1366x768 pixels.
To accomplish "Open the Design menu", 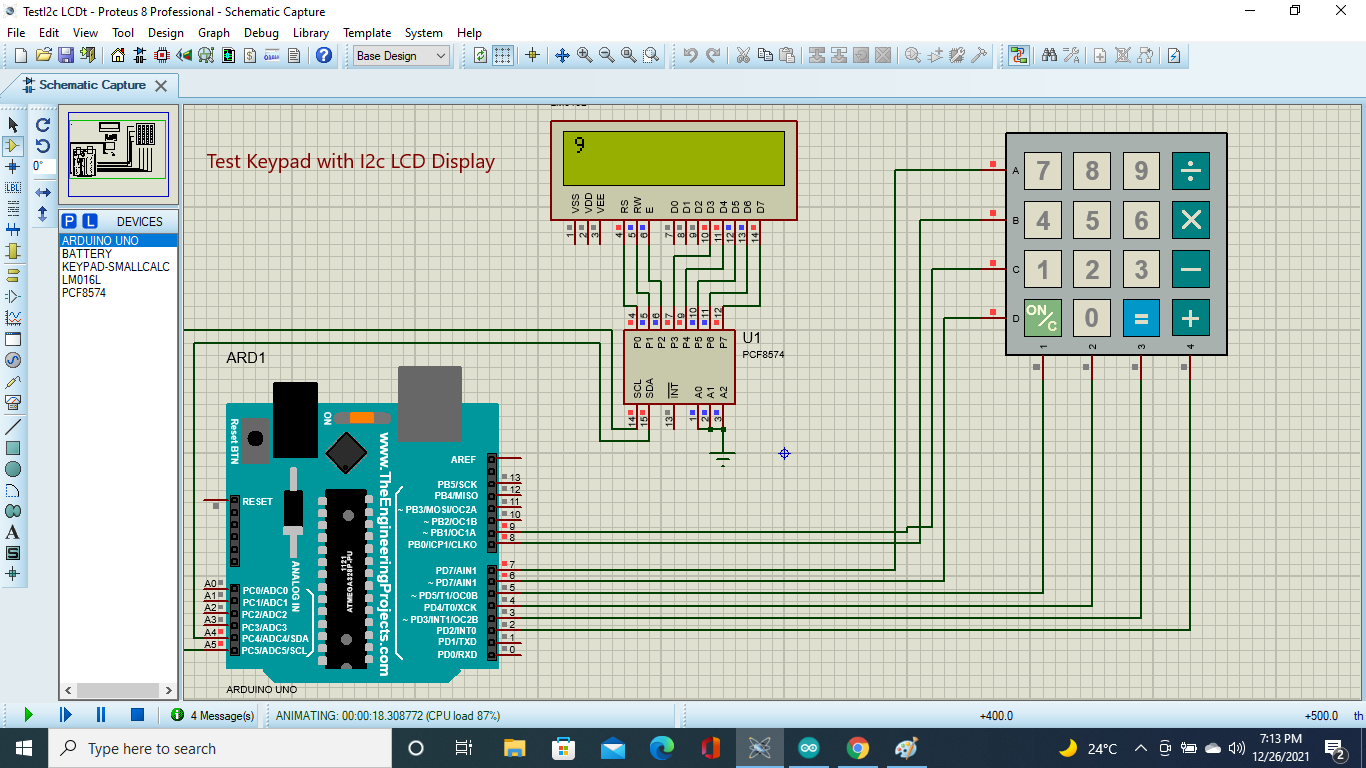I will coord(166,33).
